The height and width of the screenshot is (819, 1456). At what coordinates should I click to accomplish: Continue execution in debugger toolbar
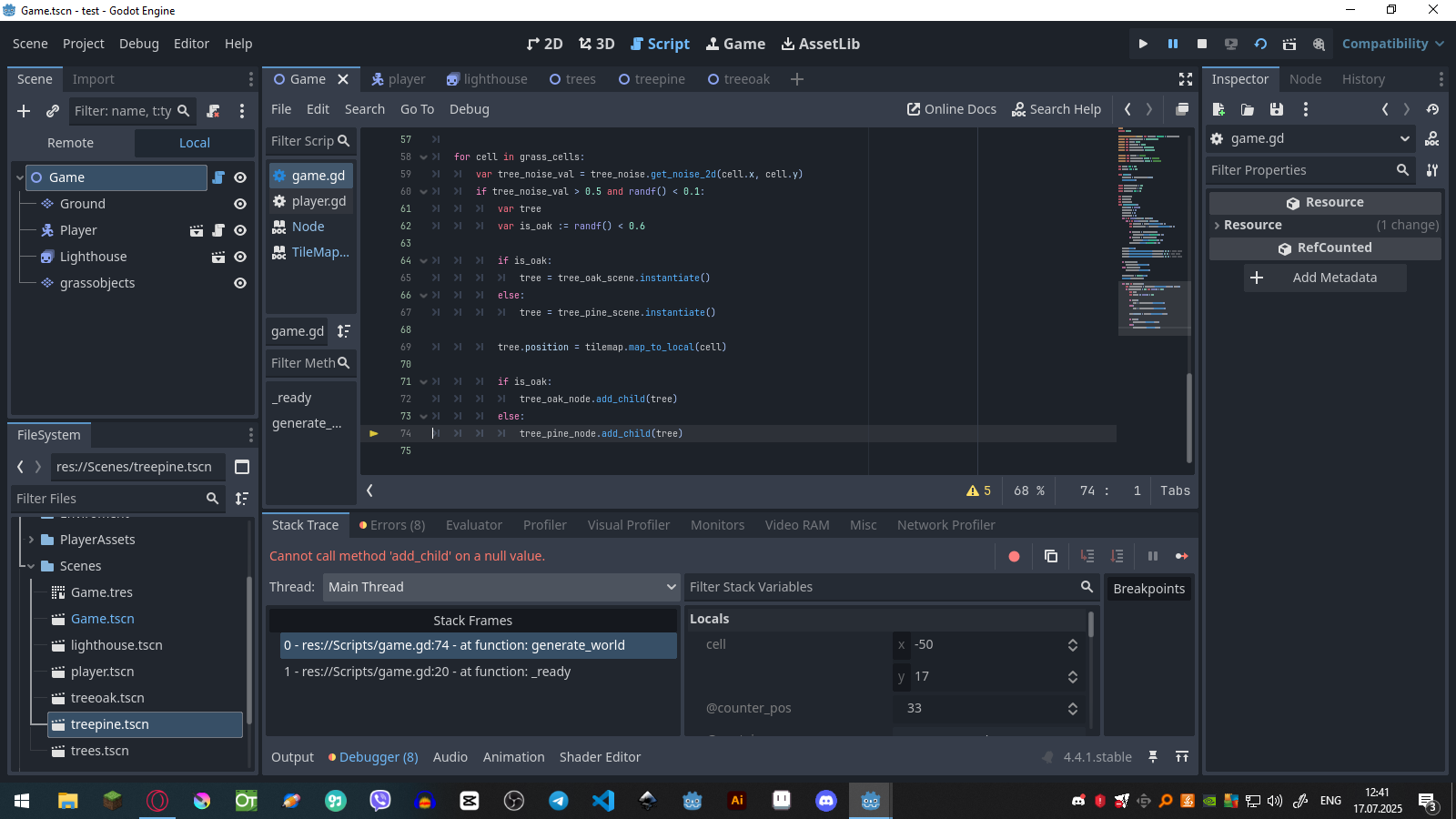click(x=1182, y=556)
